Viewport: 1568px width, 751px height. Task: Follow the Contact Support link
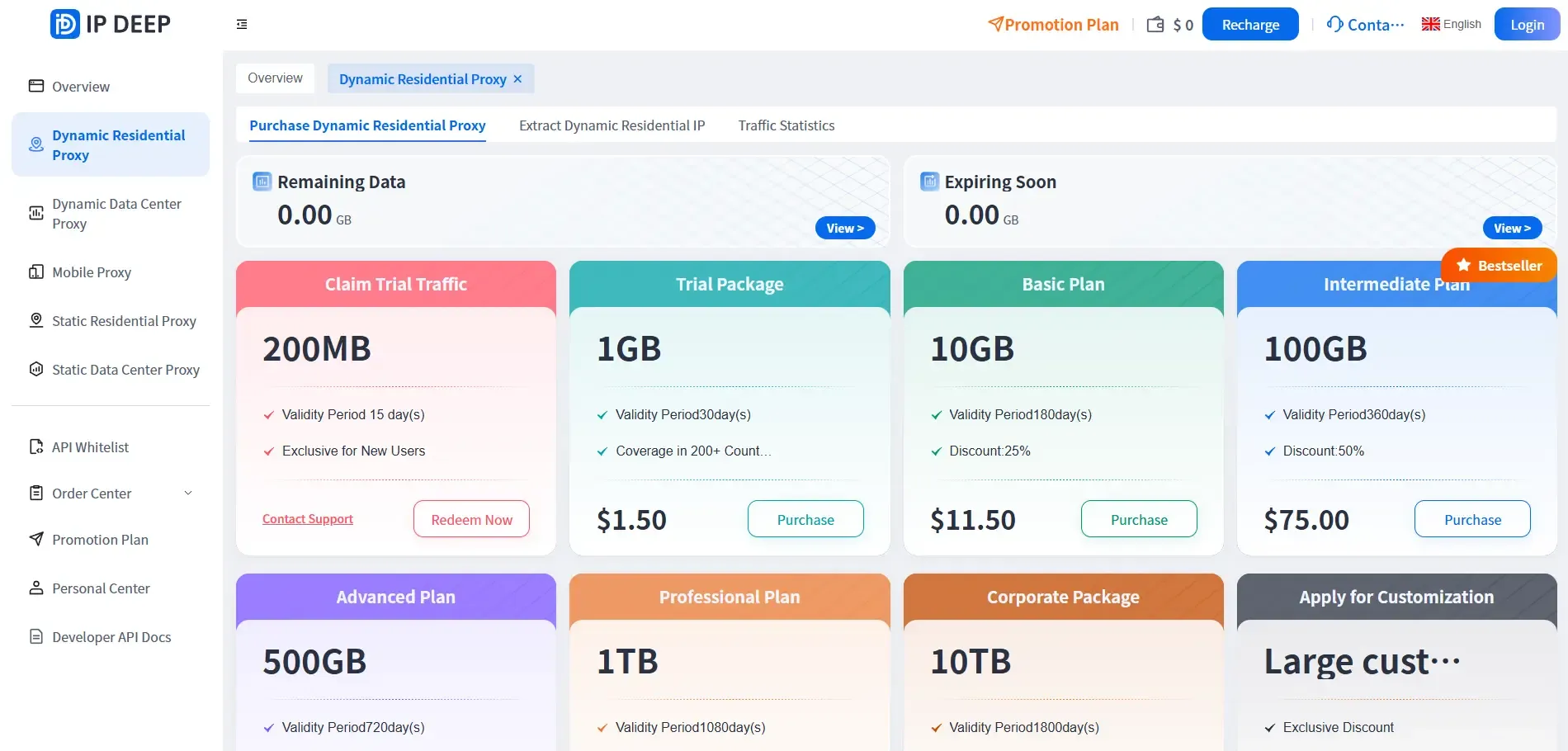308,519
